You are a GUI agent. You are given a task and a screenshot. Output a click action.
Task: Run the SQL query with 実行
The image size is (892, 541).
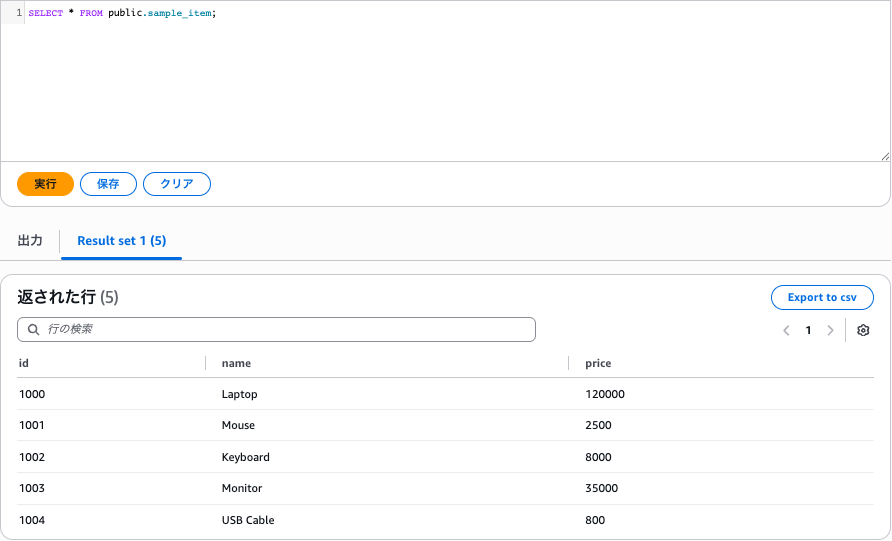45,184
